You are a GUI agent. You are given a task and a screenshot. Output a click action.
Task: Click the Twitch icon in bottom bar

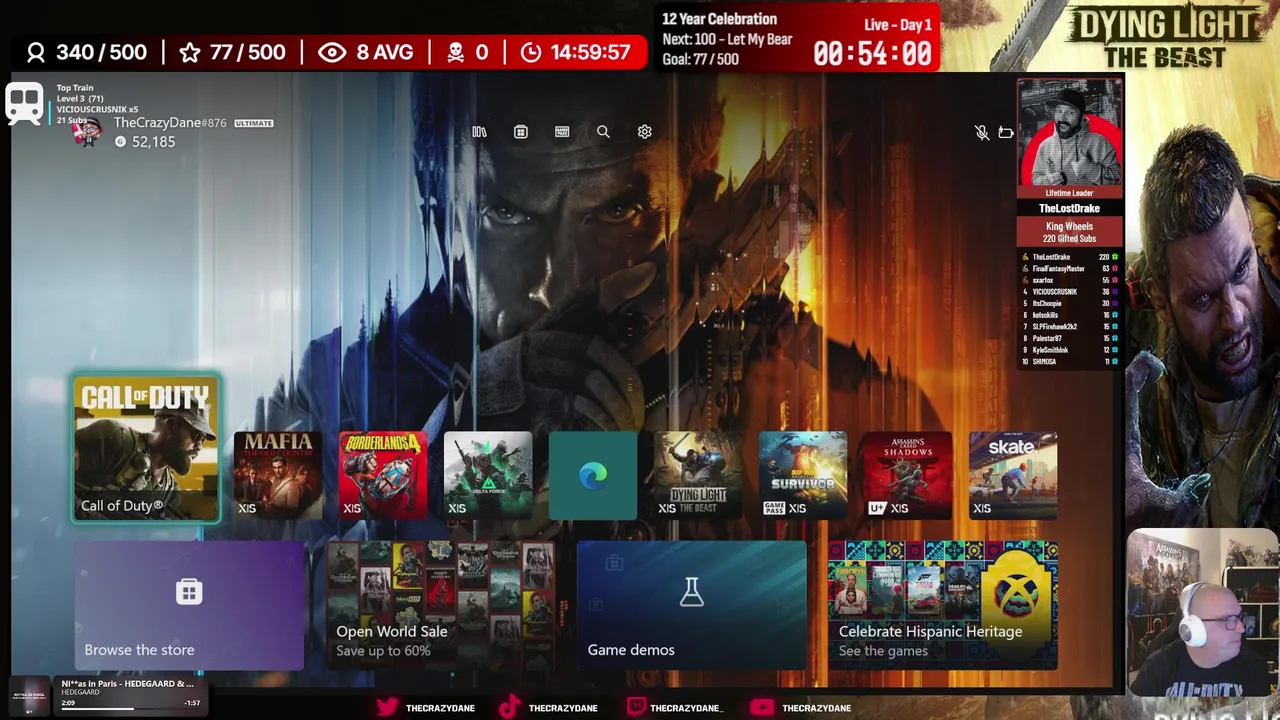point(636,708)
